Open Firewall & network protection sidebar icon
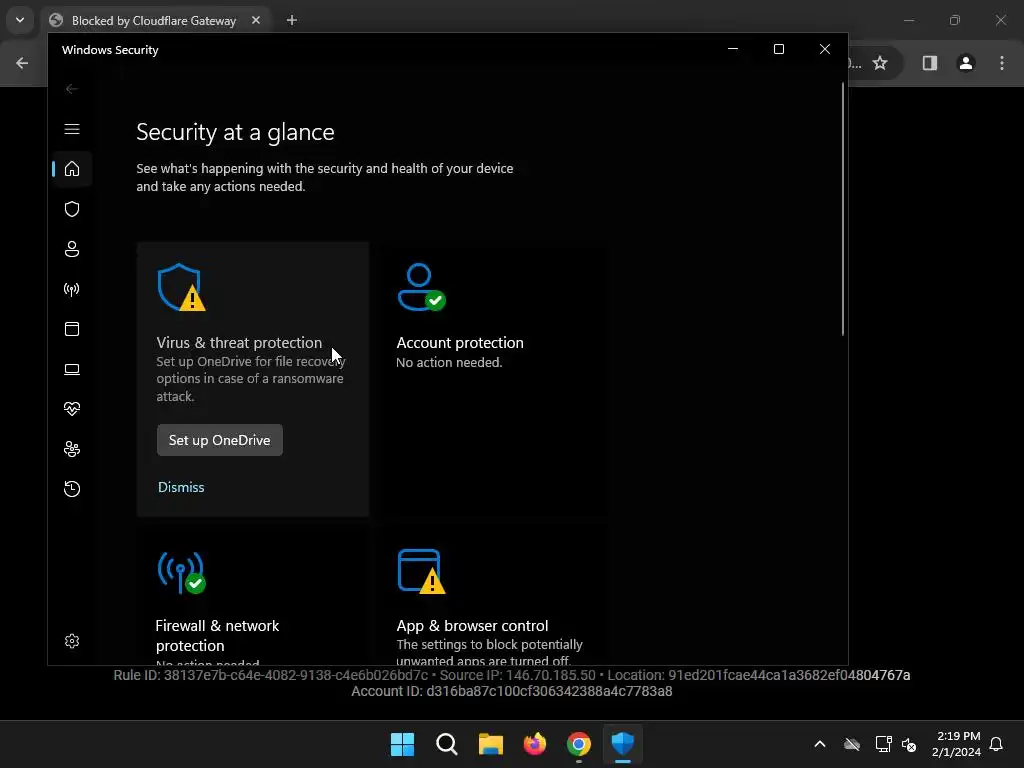 72,289
